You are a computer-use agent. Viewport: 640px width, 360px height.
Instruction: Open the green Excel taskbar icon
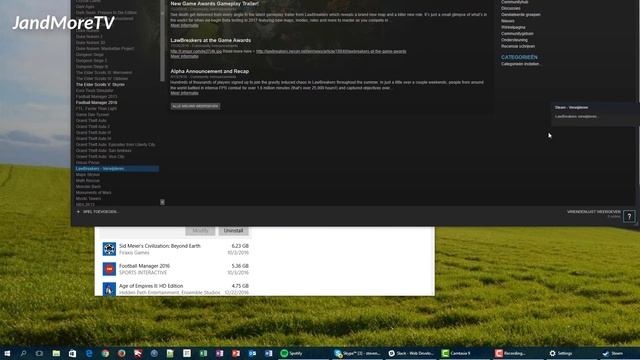203,353
